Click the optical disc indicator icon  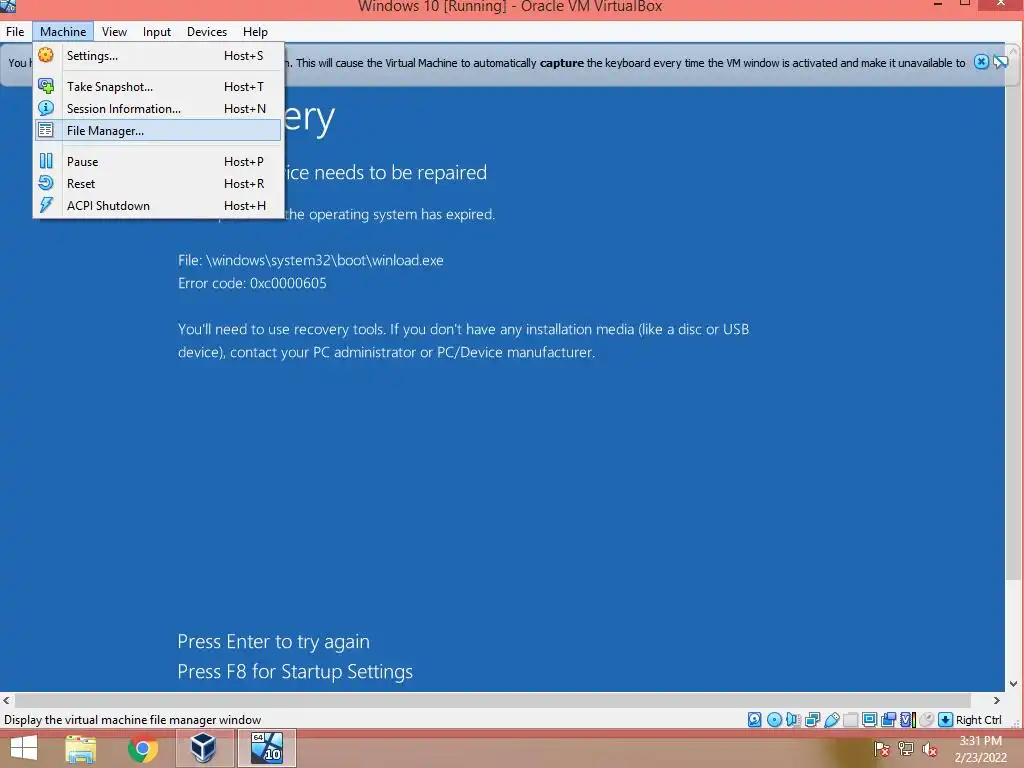[774, 720]
